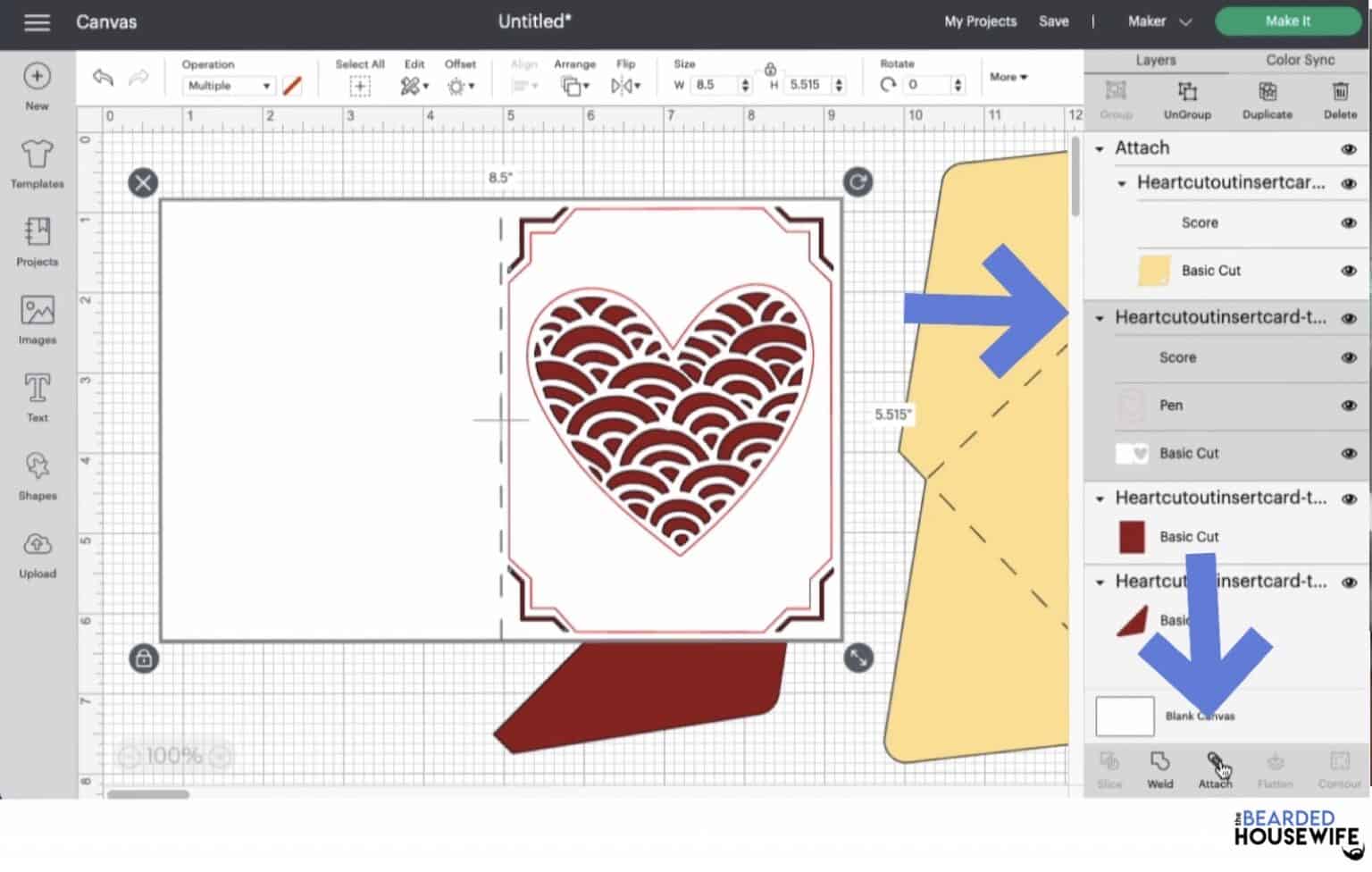
Task: Collapse the Heartcutoutinsertcard group
Action: pyautogui.click(x=1121, y=184)
